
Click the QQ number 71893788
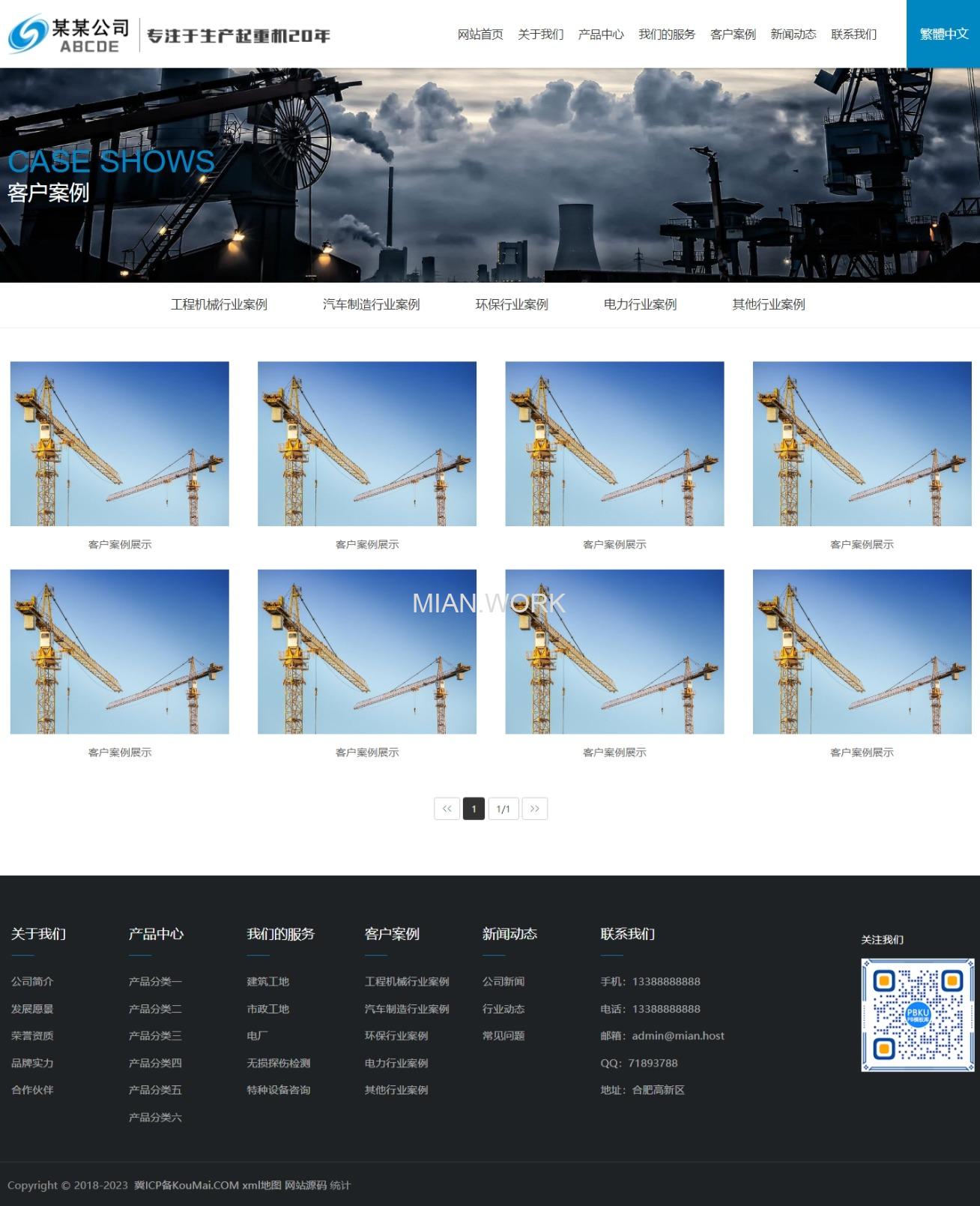pos(653,1063)
